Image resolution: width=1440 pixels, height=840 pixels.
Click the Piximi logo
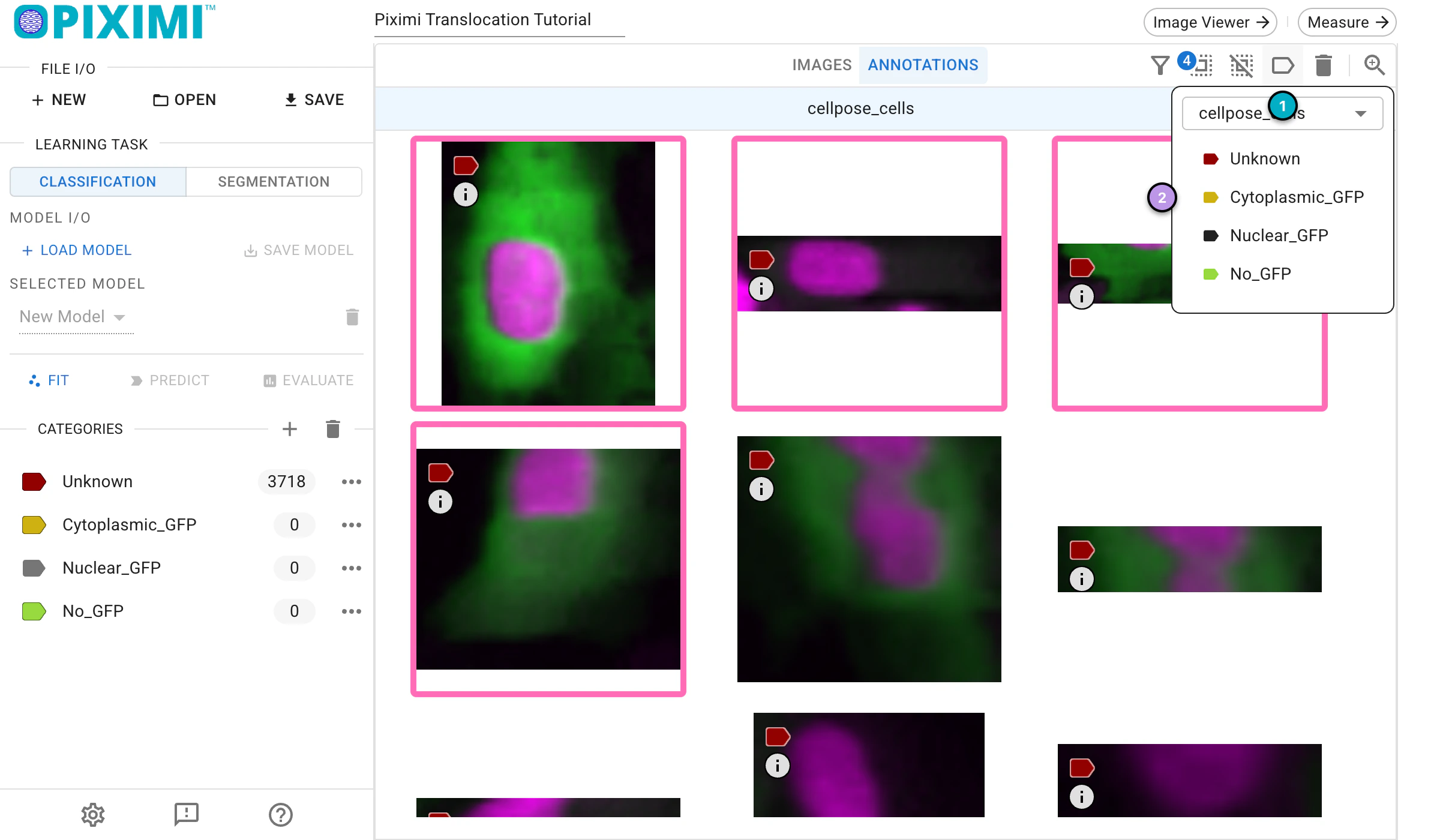tap(115, 22)
